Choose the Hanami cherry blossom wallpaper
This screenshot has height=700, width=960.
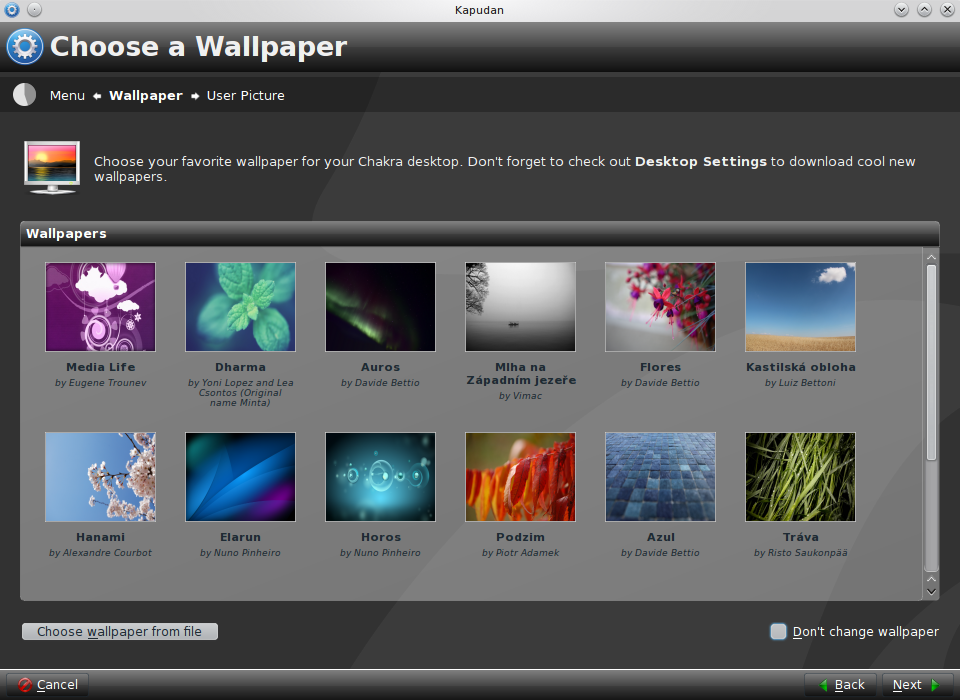point(100,477)
